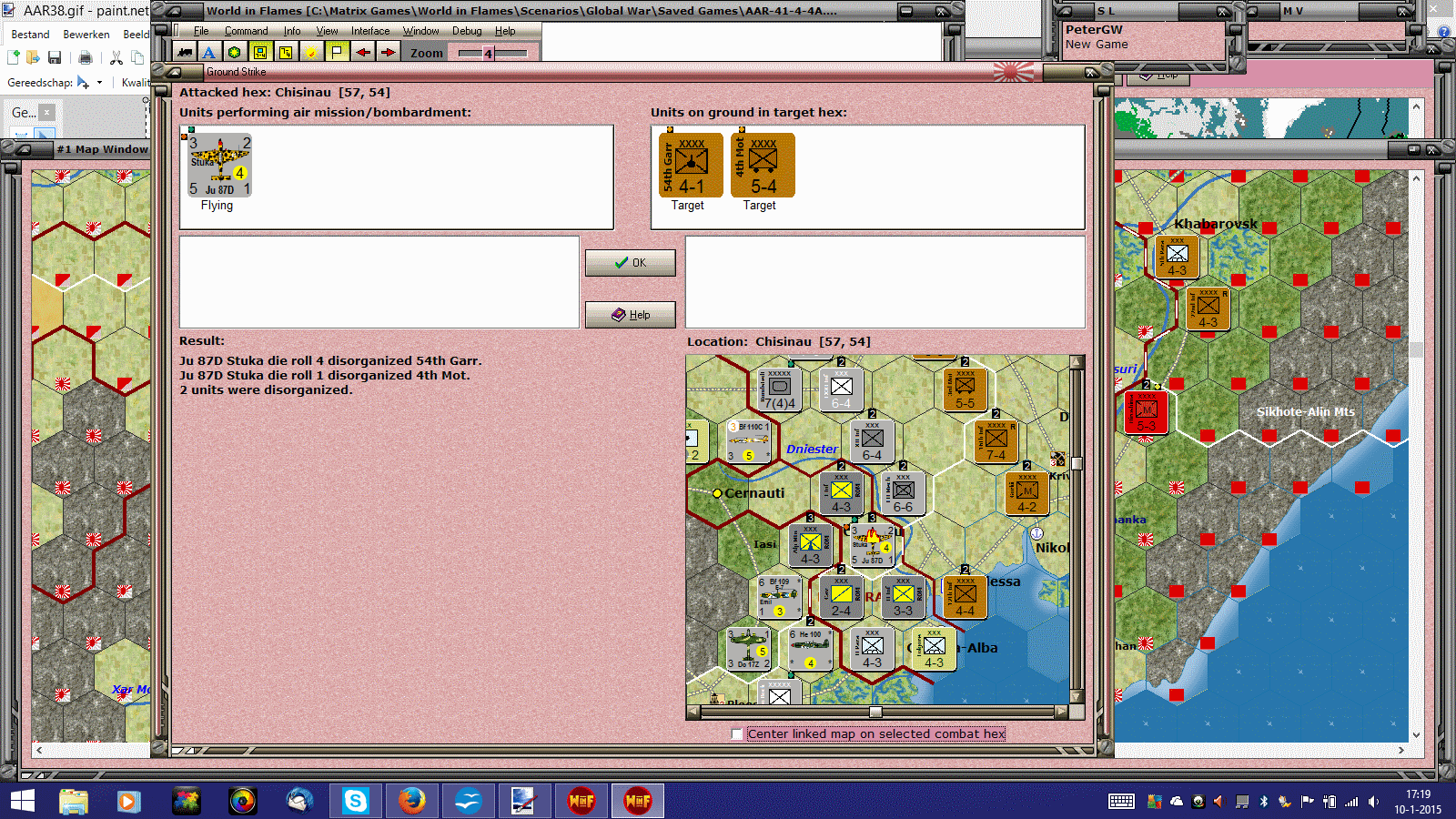Click paint.net cut scissors icon

116,57
